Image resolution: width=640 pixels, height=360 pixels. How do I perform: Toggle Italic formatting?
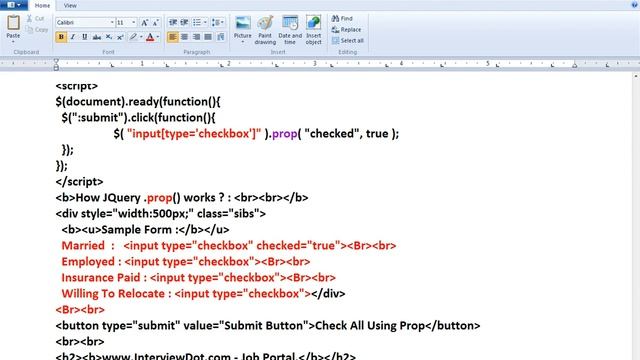pyautogui.click(x=73, y=37)
